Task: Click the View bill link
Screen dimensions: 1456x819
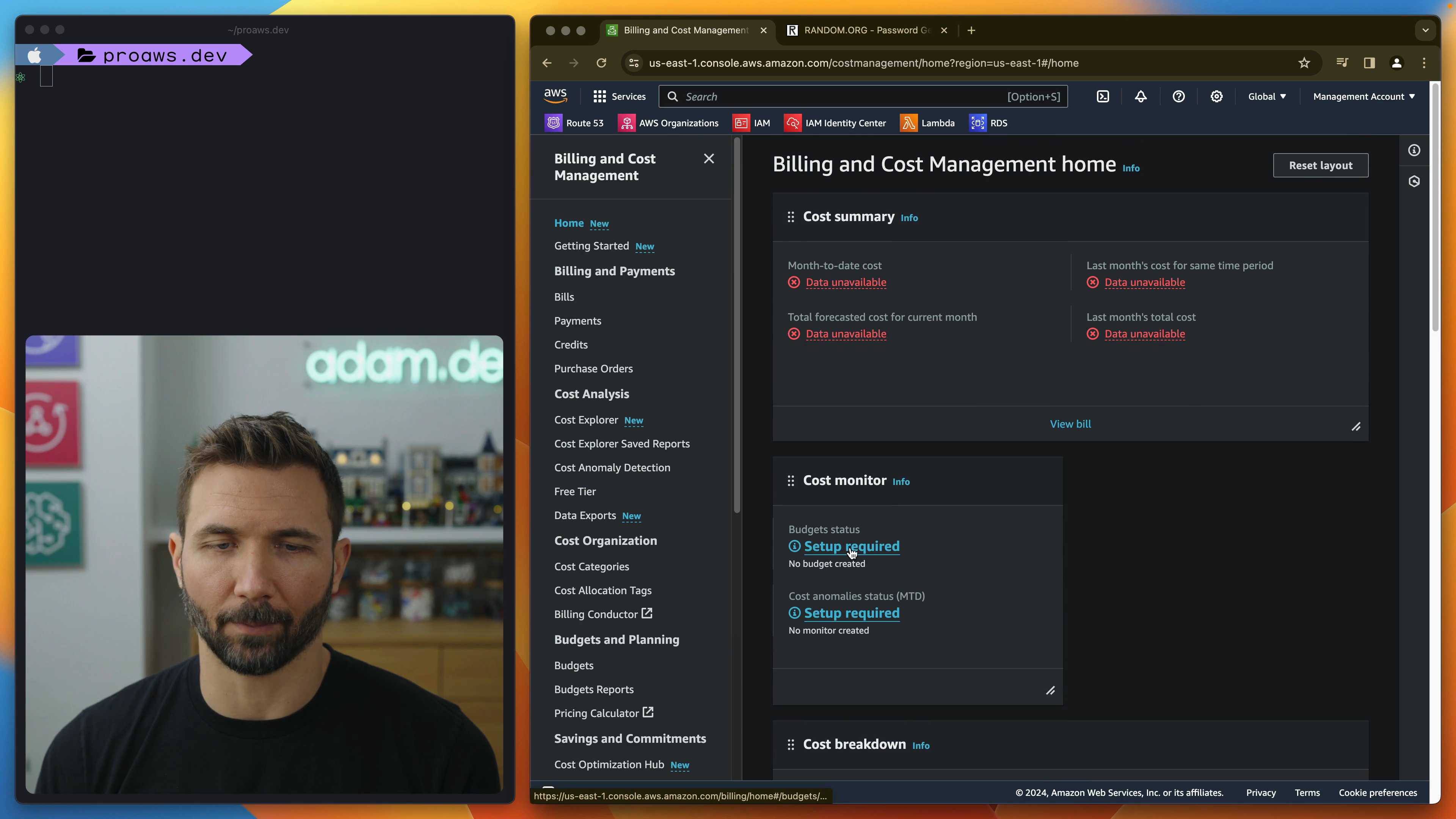Action: pyautogui.click(x=1070, y=424)
